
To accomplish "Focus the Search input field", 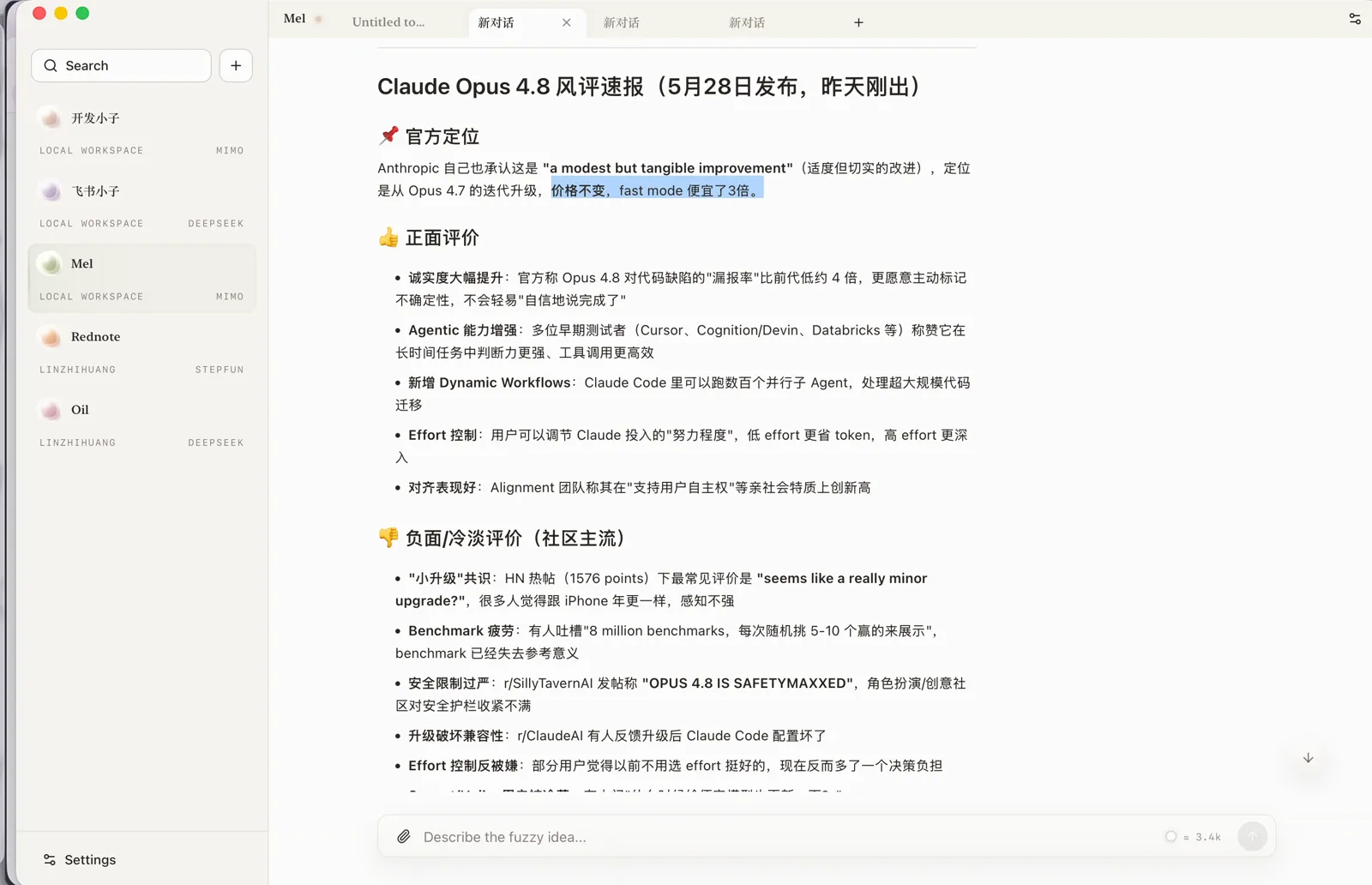I will click(x=121, y=66).
